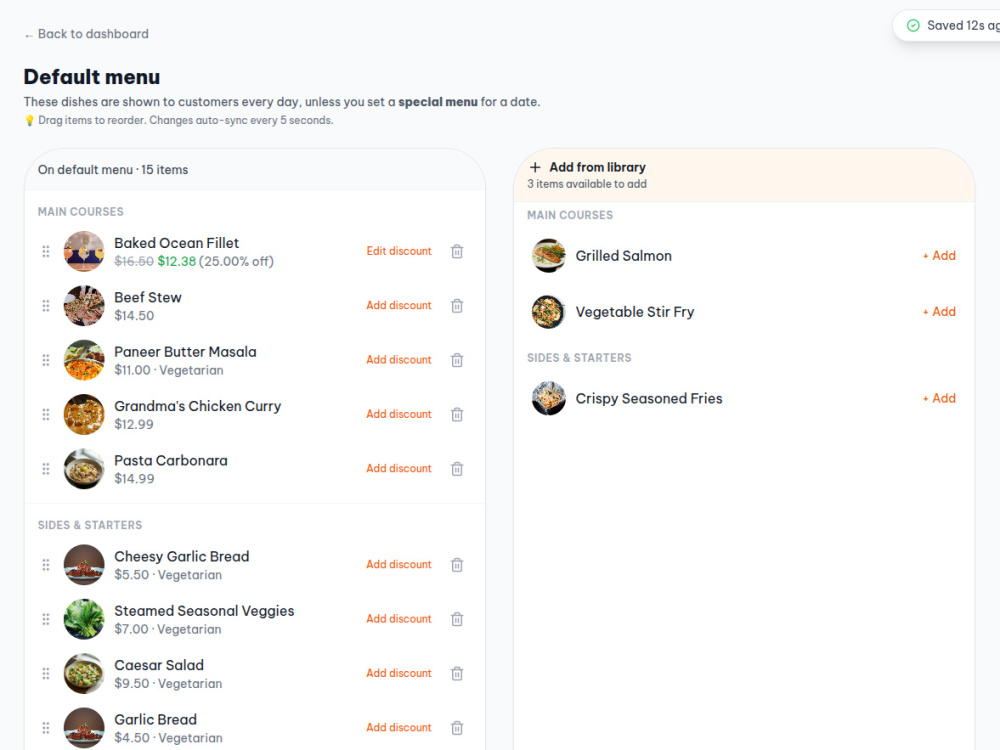Click '3 items available to add' text
The image size is (1000, 750).
(x=587, y=184)
